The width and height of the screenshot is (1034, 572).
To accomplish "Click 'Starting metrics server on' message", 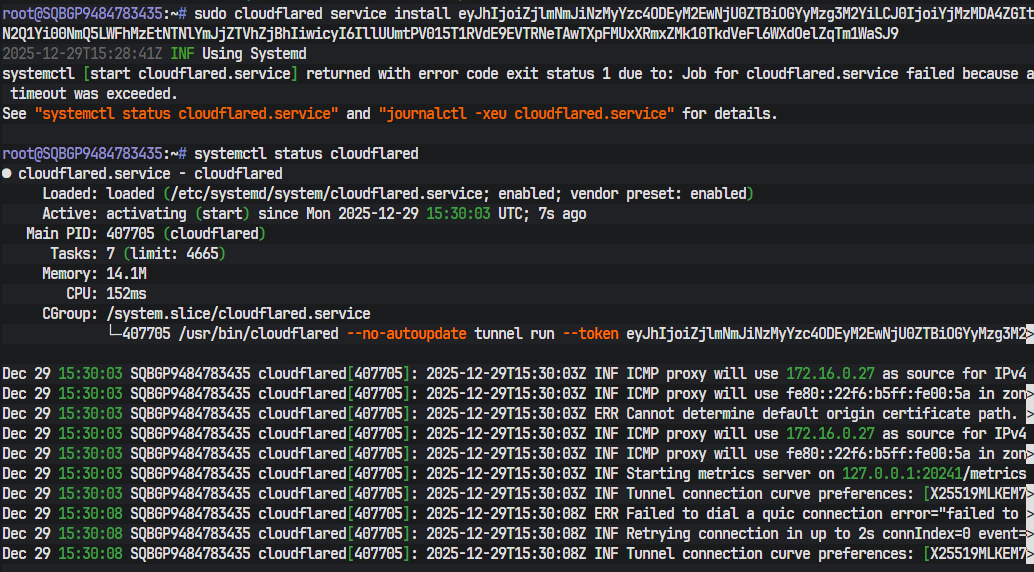I will pos(730,474).
